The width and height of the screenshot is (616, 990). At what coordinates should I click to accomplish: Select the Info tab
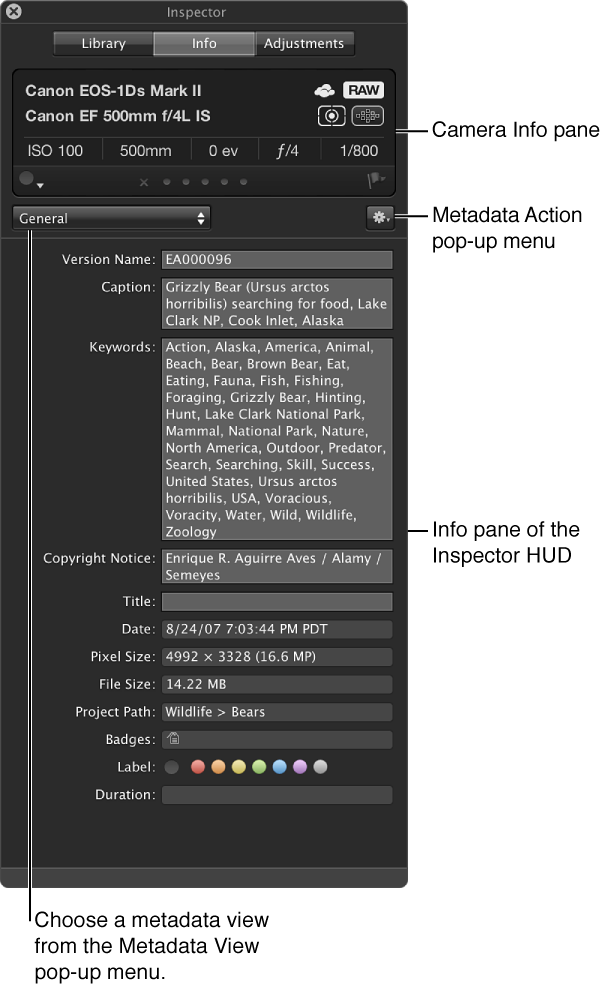[204, 44]
